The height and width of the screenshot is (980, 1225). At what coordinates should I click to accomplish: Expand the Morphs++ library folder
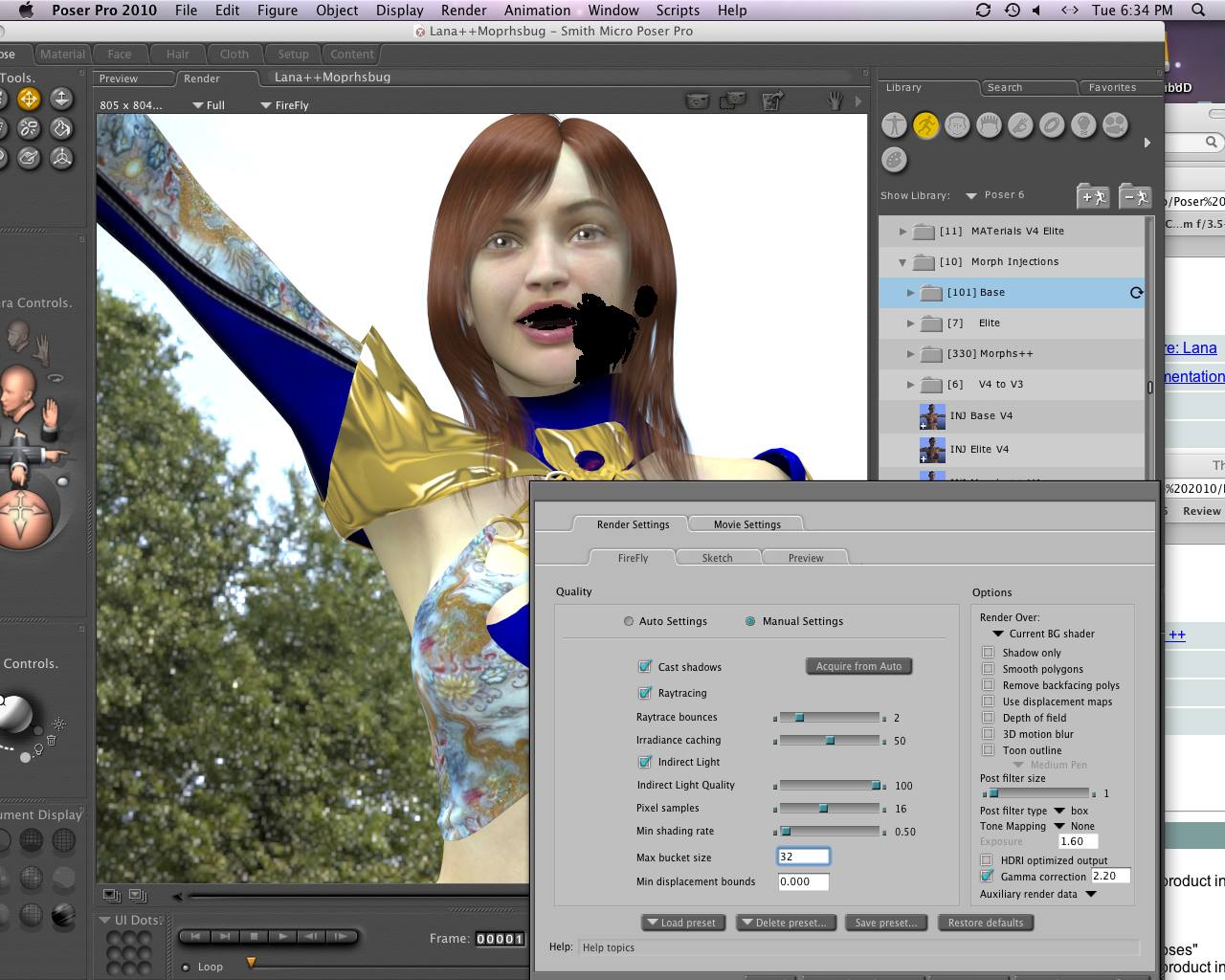point(910,354)
